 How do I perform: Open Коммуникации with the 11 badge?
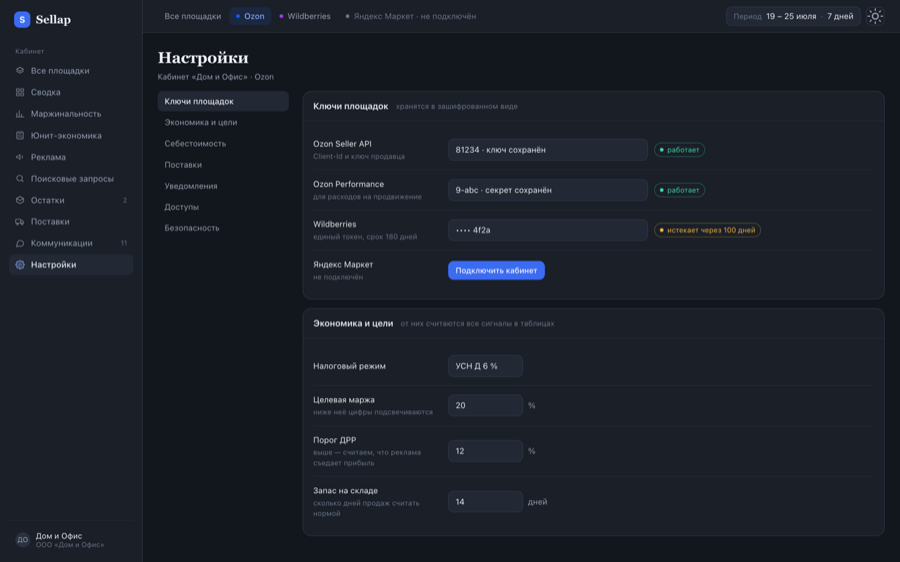point(71,243)
